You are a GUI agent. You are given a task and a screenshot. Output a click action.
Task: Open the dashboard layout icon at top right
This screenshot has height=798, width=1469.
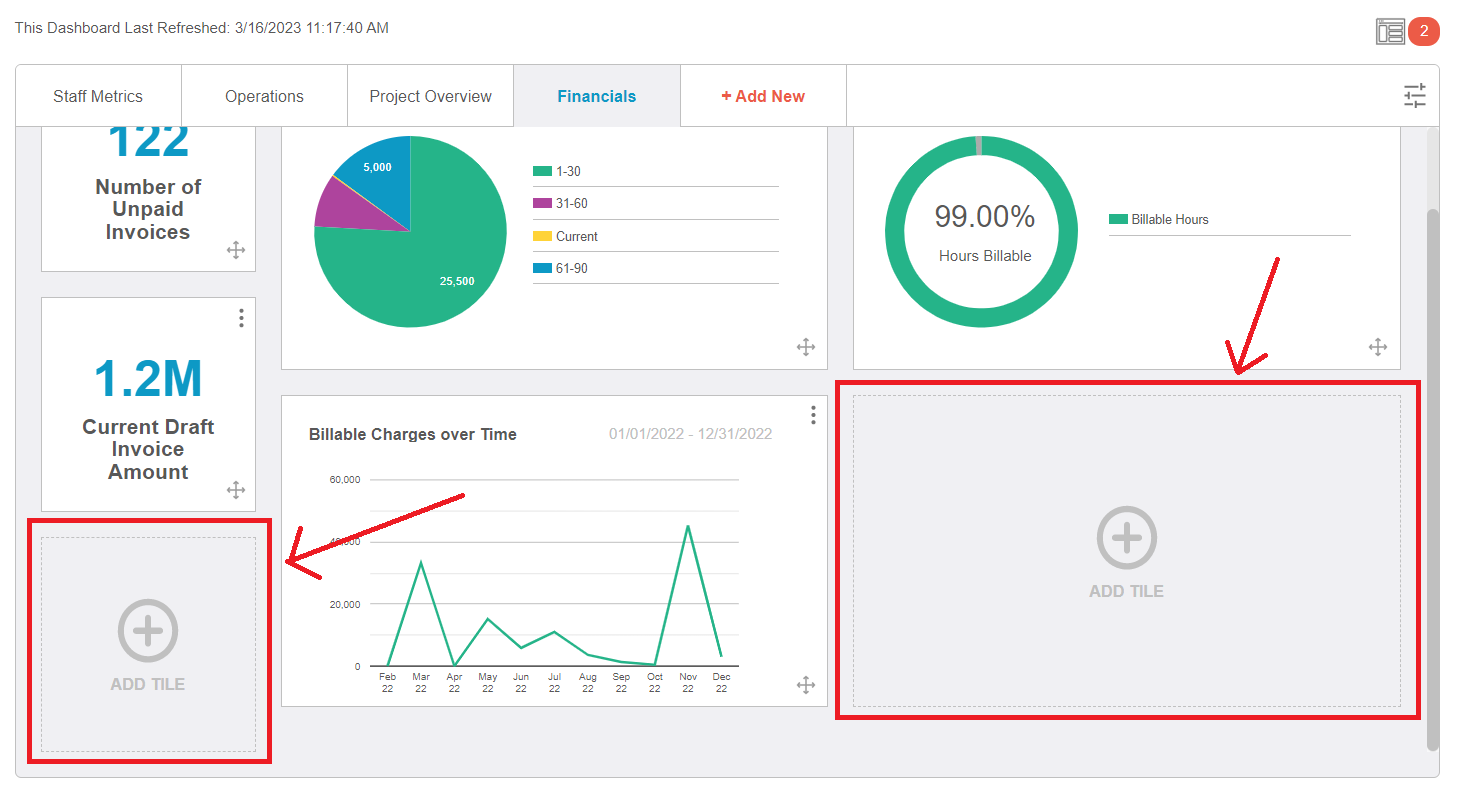click(x=1390, y=32)
